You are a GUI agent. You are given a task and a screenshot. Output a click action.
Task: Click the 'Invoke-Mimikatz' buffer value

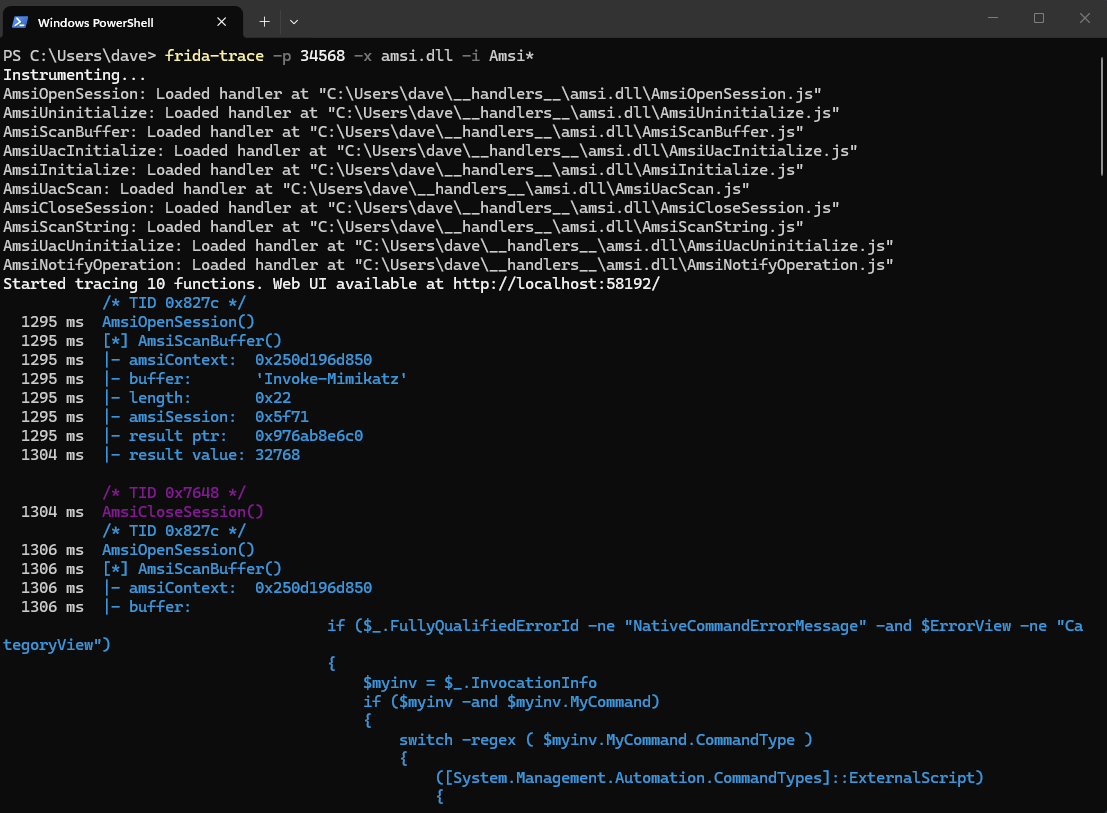pos(331,379)
